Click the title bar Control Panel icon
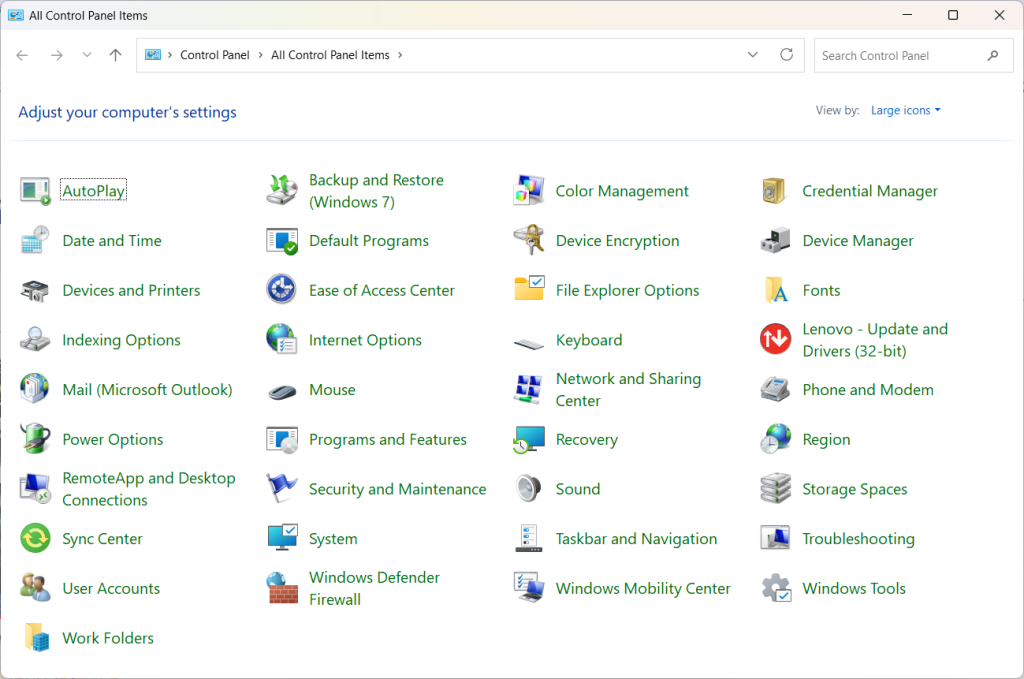Image resolution: width=1024 pixels, height=679 pixels. click(x=16, y=15)
